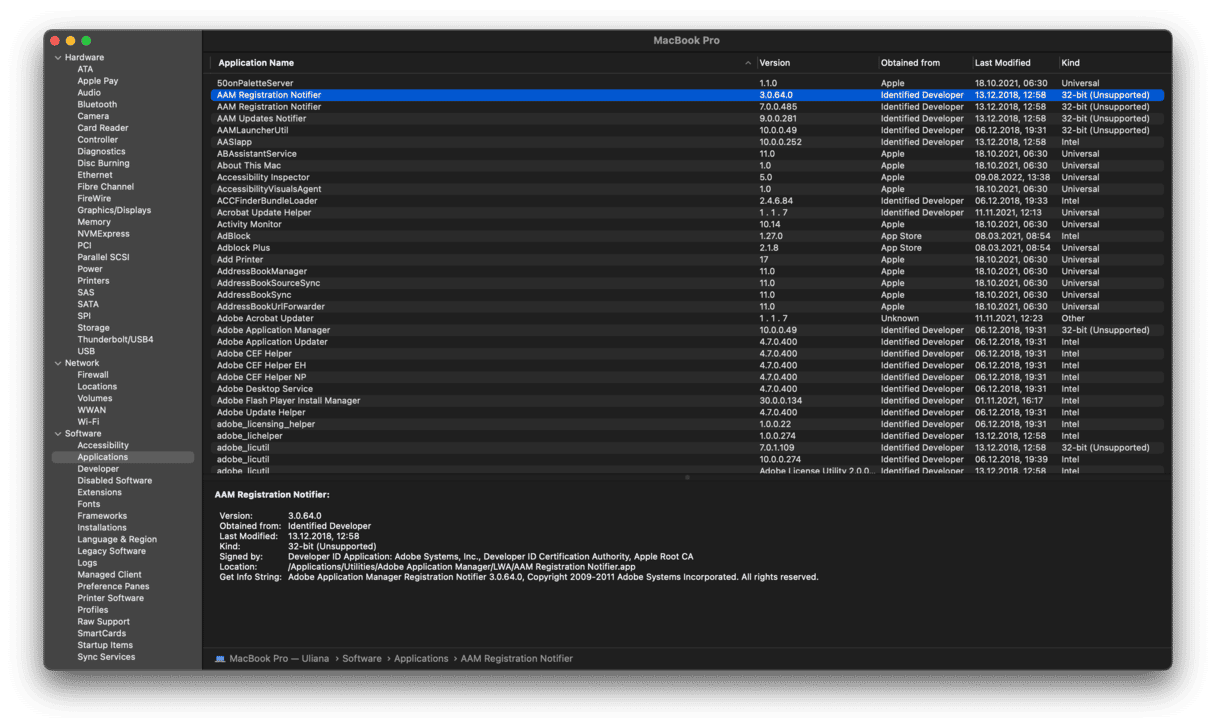
Task: Show Installations in the sidebar
Action: pyautogui.click(x=102, y=528)
